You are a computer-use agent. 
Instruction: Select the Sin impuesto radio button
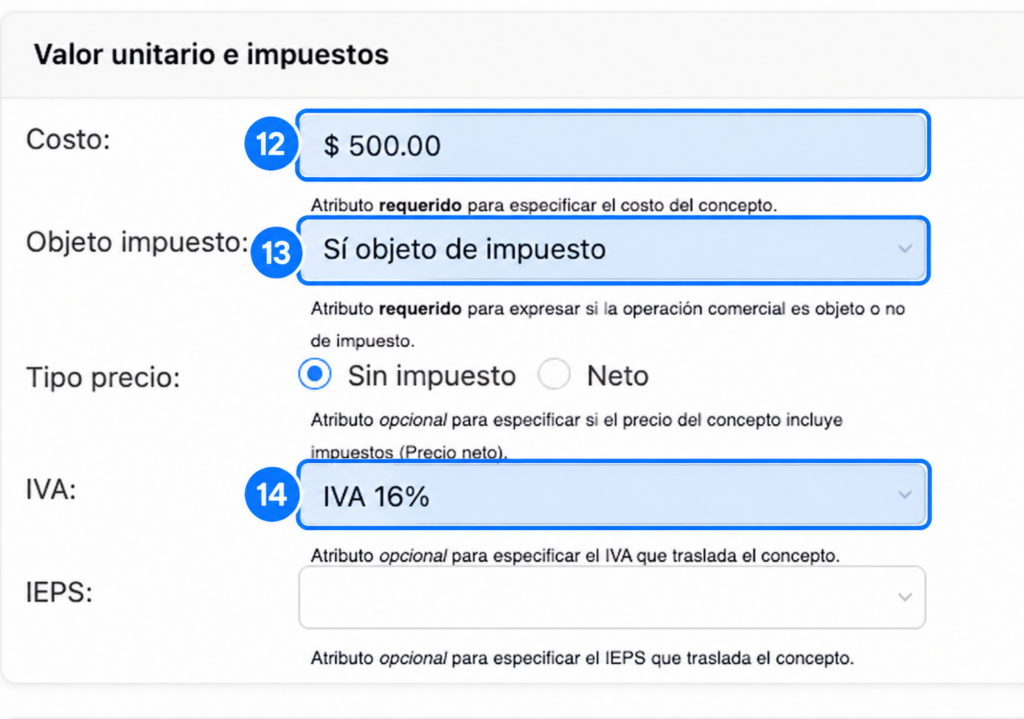point(315,375)
